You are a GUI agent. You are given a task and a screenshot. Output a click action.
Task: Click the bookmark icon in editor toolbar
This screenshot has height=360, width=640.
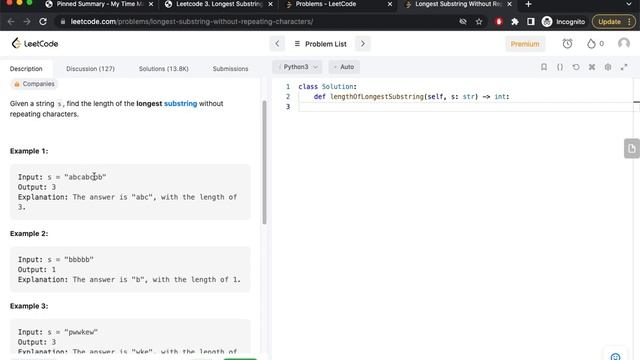[544, 67]
